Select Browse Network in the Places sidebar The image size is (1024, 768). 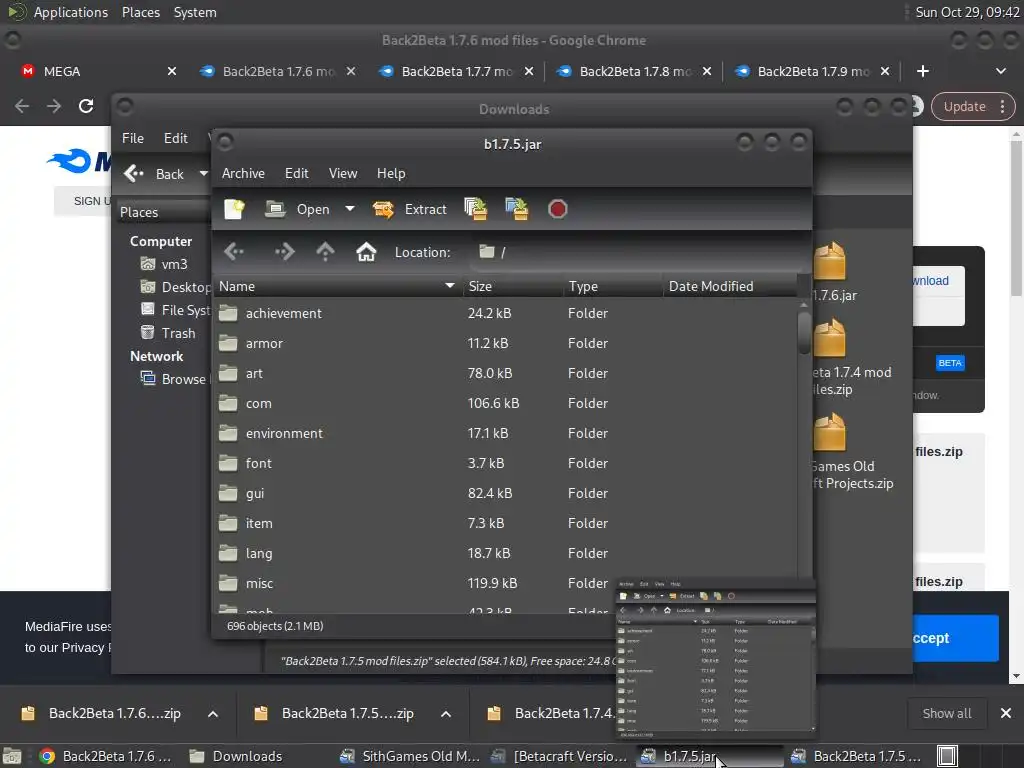point(175,379)
